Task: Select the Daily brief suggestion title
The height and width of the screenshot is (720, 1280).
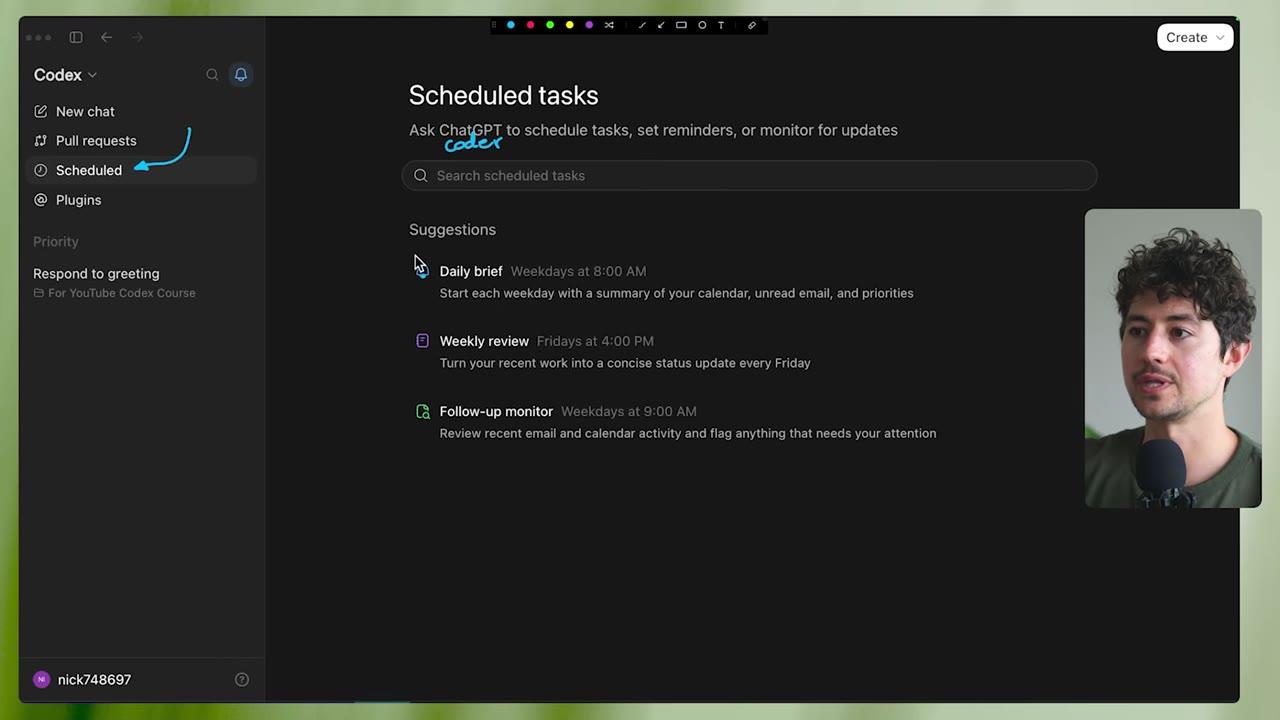Action: (471, 271)
